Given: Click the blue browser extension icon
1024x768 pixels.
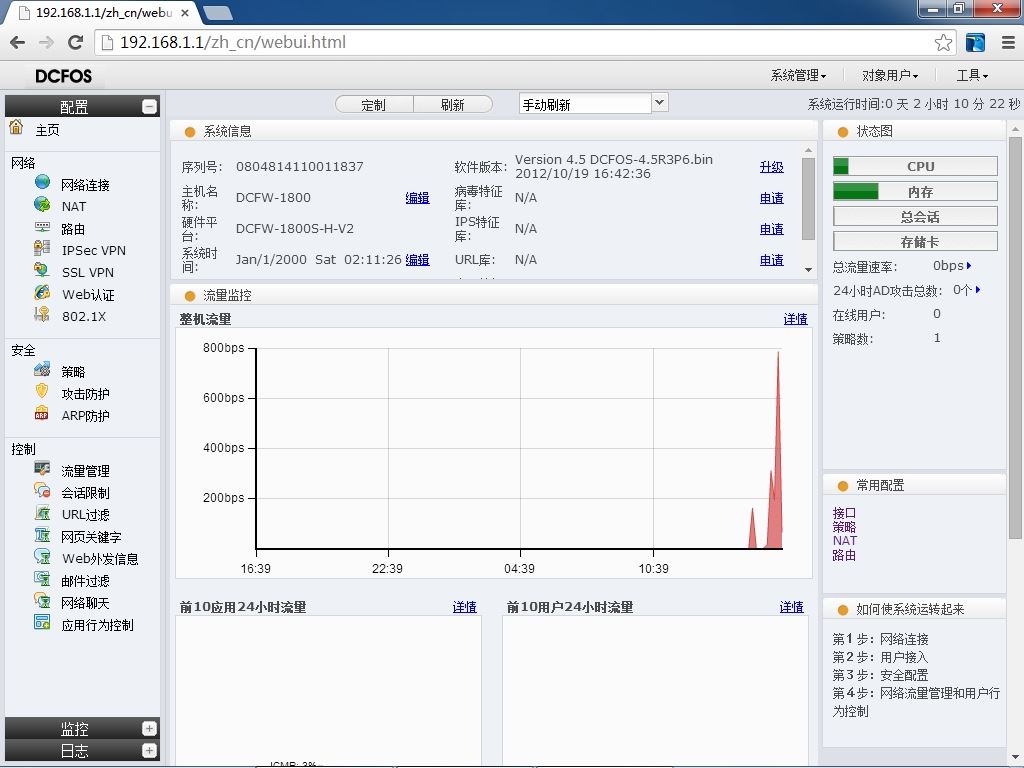Looking at the screenshot, I should pos(975,42).
